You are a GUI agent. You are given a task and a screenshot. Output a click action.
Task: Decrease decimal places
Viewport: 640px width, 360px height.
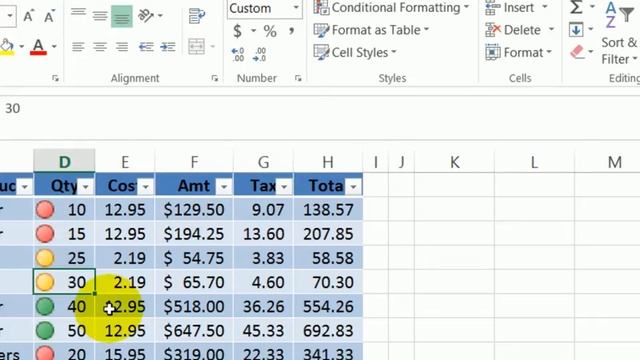[x=260, y=54]
